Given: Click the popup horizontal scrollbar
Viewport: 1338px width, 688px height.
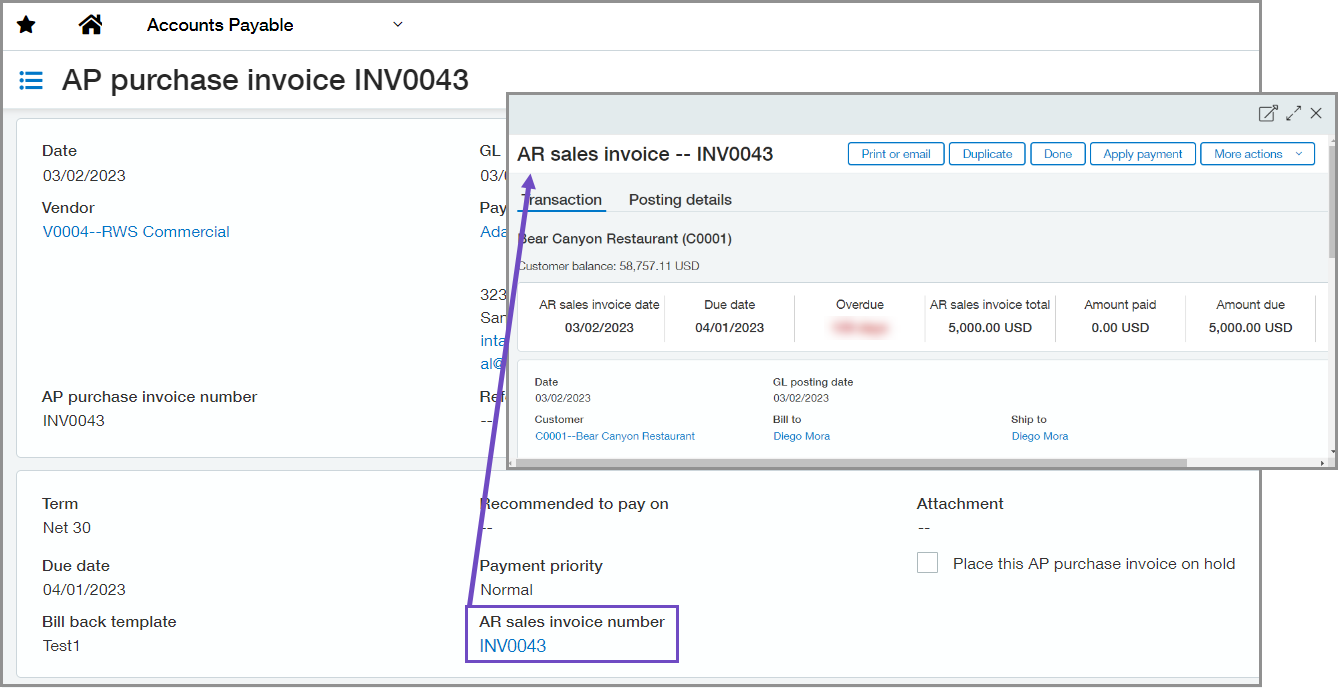Looking at the screenshot, I should (850, 463).
